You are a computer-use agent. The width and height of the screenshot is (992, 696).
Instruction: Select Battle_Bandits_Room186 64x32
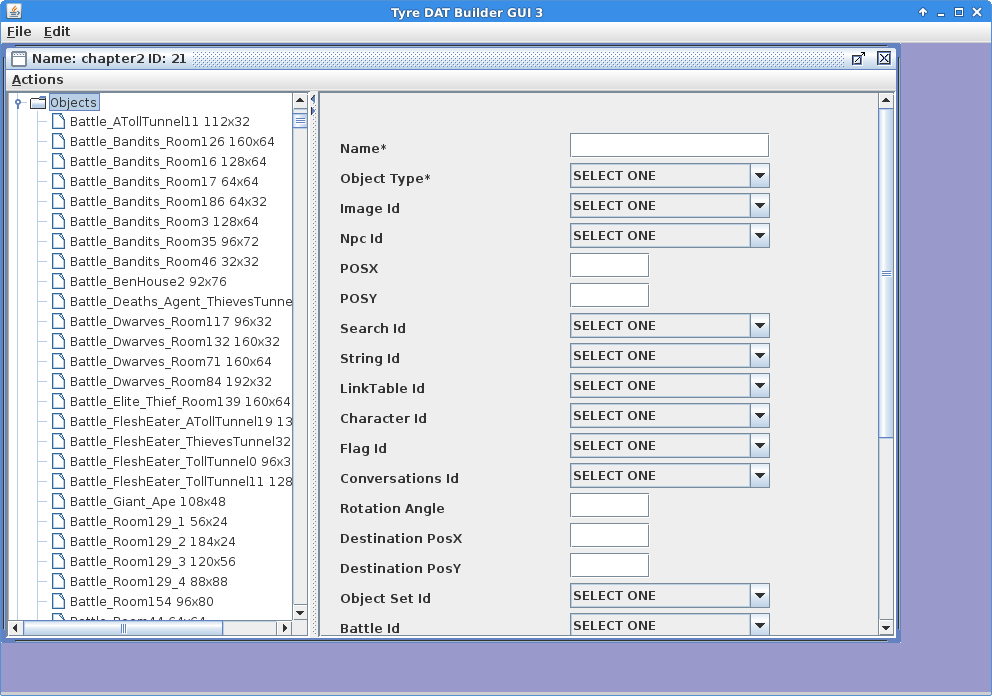click(168, 202)
